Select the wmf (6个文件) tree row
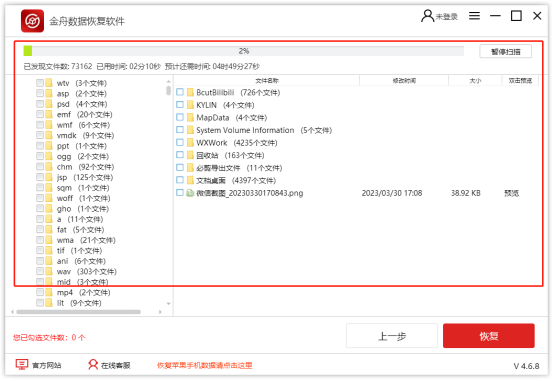The height and width of the screenshot is (381, 554). tap(73, 125)
